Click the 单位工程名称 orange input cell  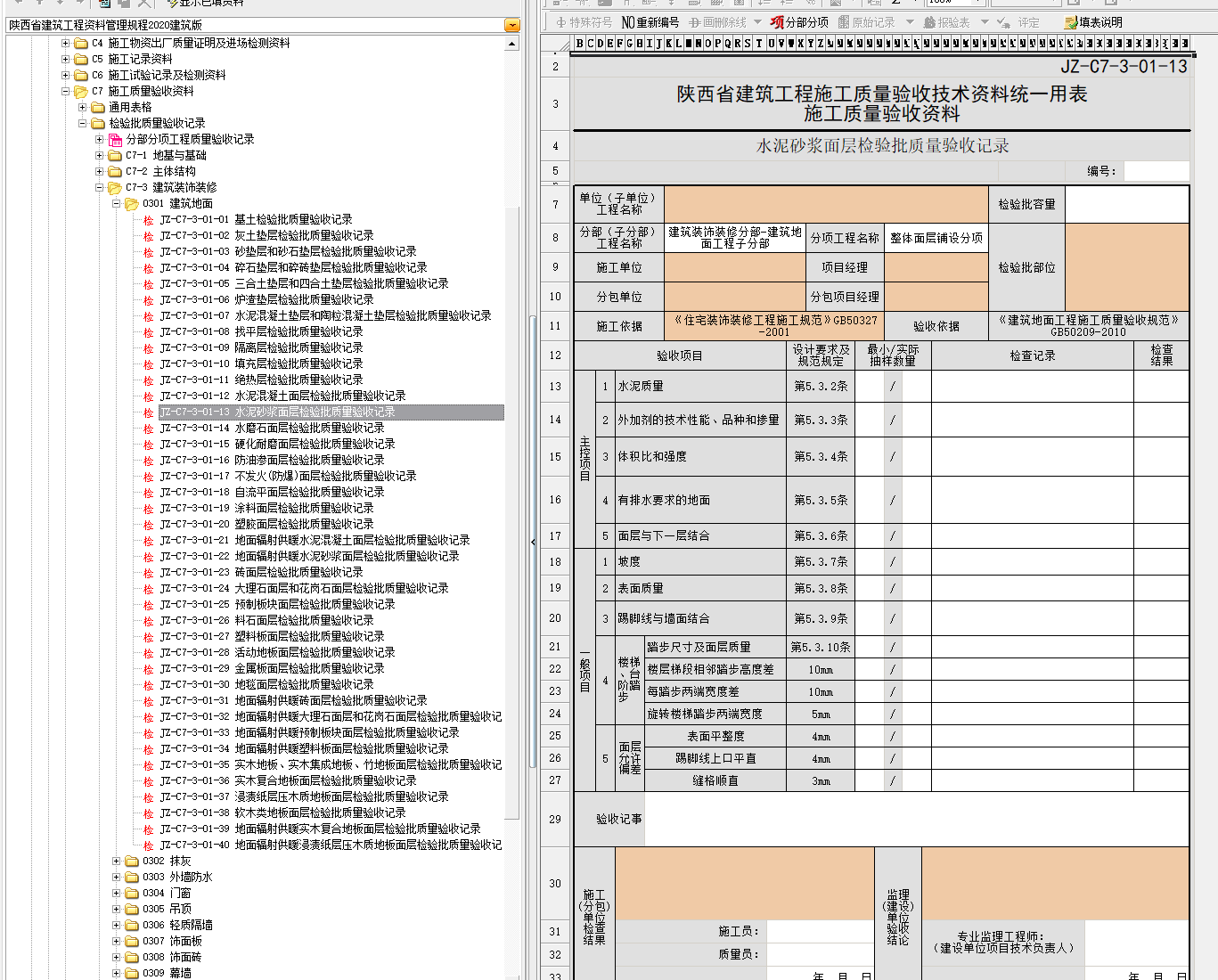pyautogui.click(x=826, y=204)
